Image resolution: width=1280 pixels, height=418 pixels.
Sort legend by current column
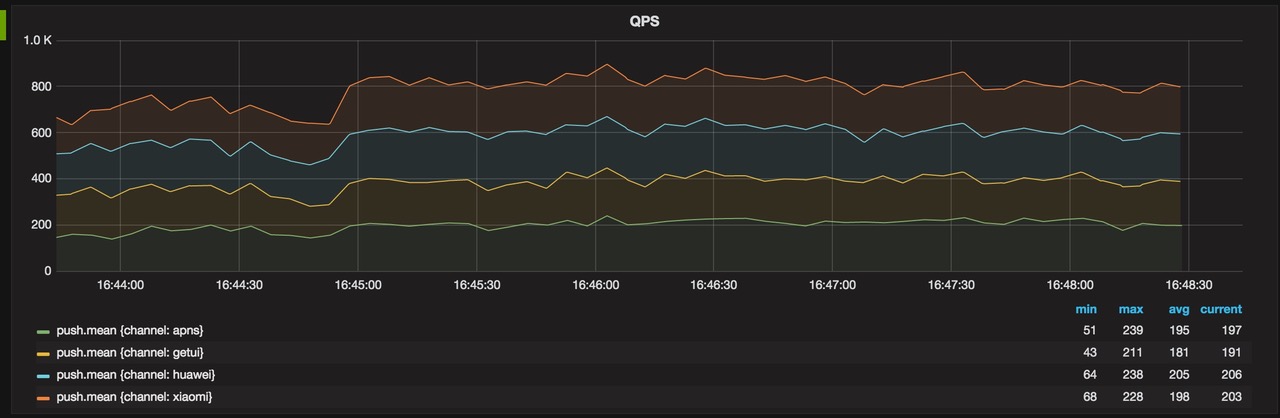tap(1221, 309)
